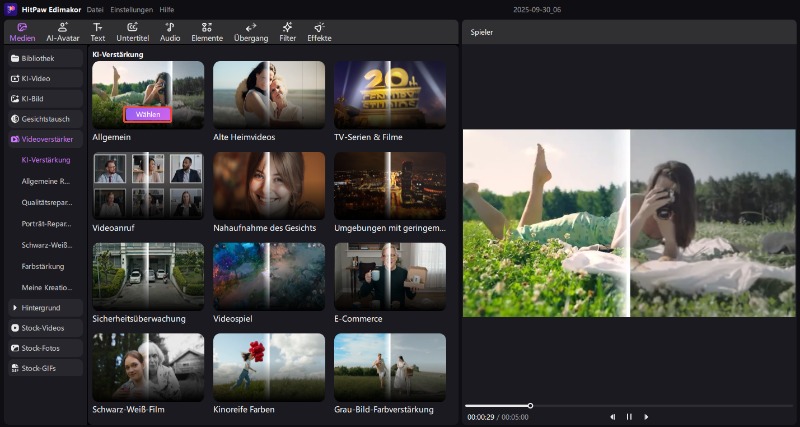Screen dimensions: 800x427
Task: Select Schwarz-Weiß sidebar sub-item
Action: point(45,245)
